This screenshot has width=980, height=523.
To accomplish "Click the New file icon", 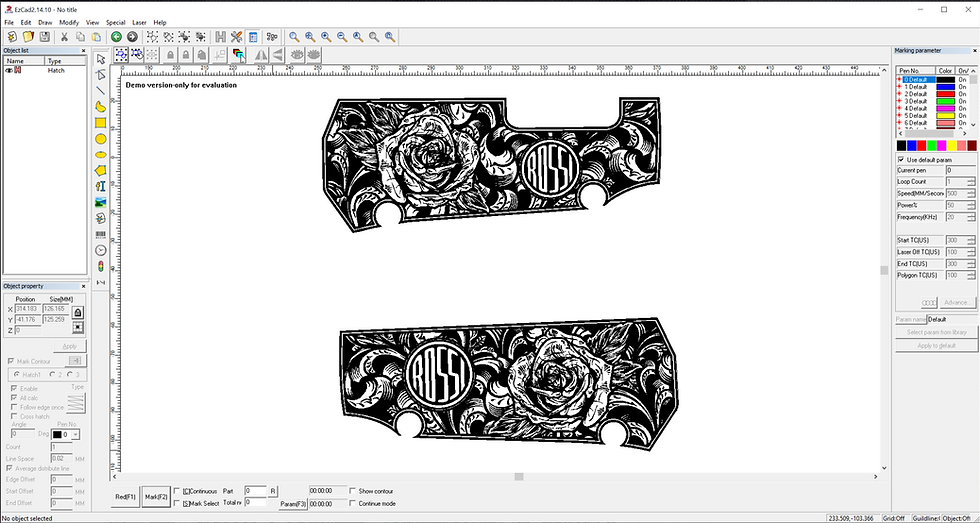I will (x=12, y=37).
